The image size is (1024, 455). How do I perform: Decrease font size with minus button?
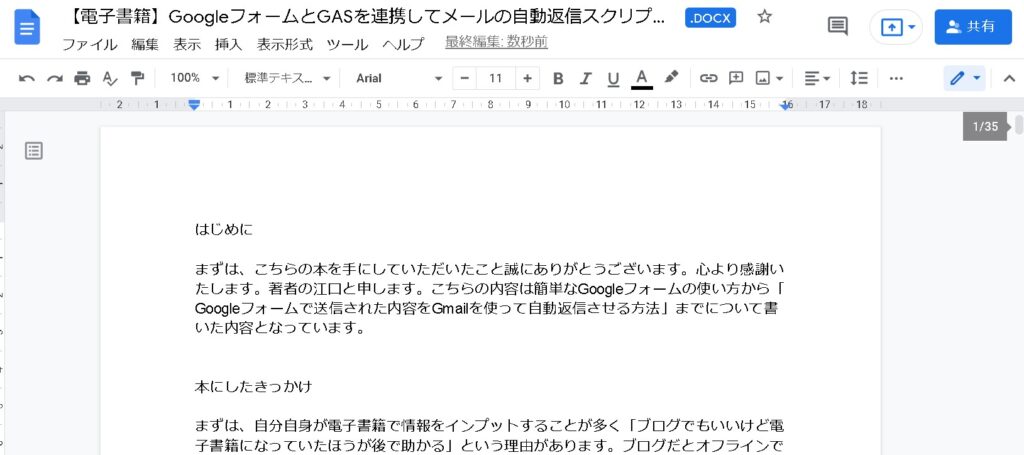tap(464, 78)
